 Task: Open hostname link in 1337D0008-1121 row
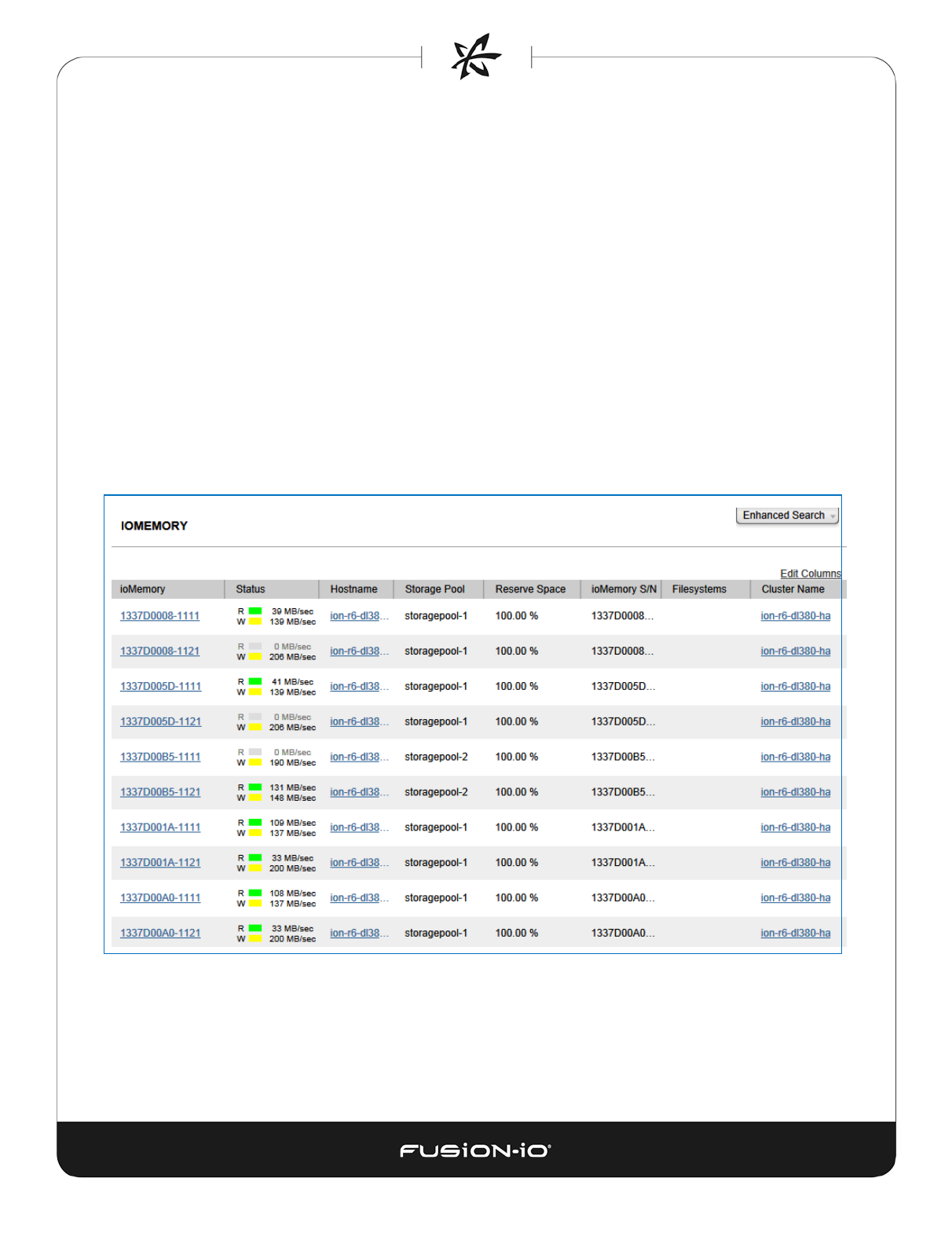click(x=359, y=651)
